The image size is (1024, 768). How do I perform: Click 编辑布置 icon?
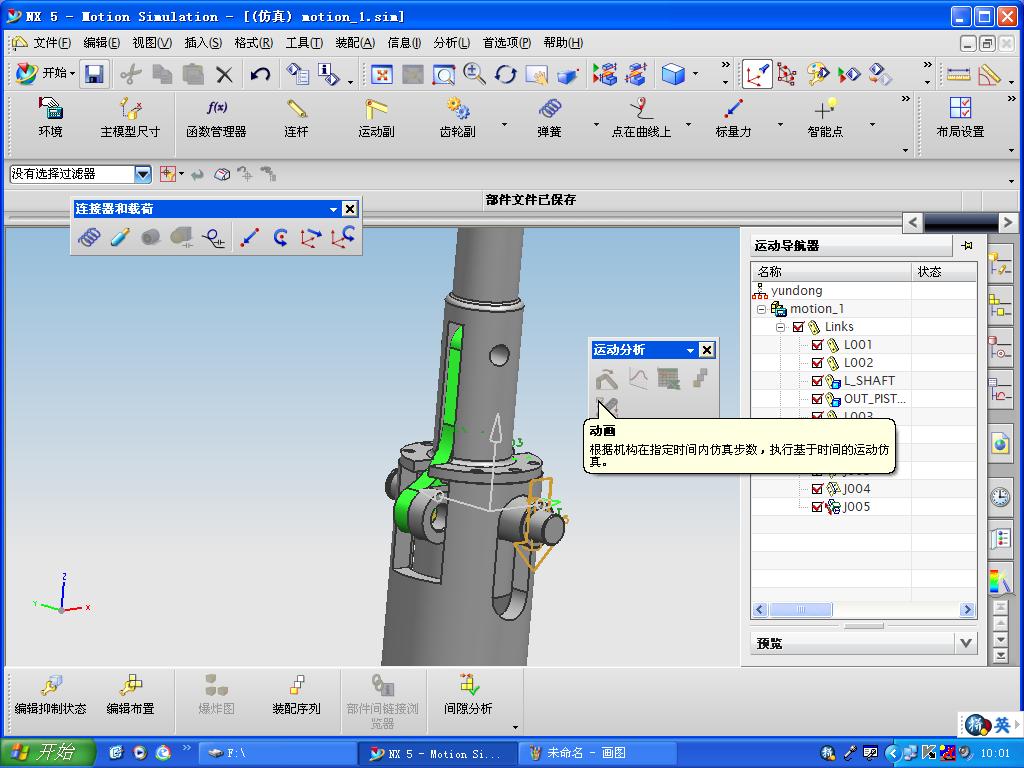tap(131, 696)
